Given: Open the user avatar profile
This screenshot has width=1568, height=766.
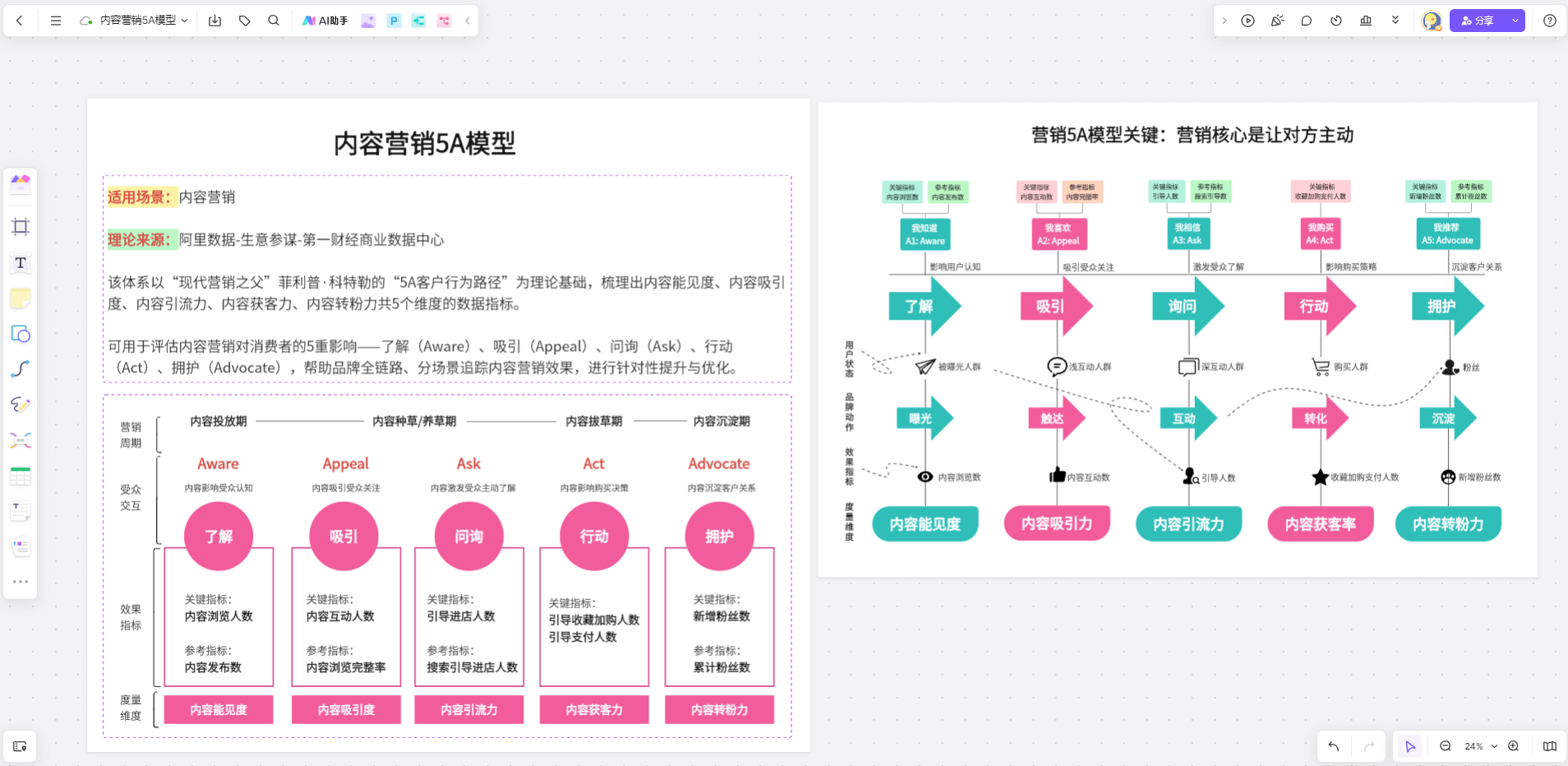Looking at the screenshot, I should [x=1432, y=21].
